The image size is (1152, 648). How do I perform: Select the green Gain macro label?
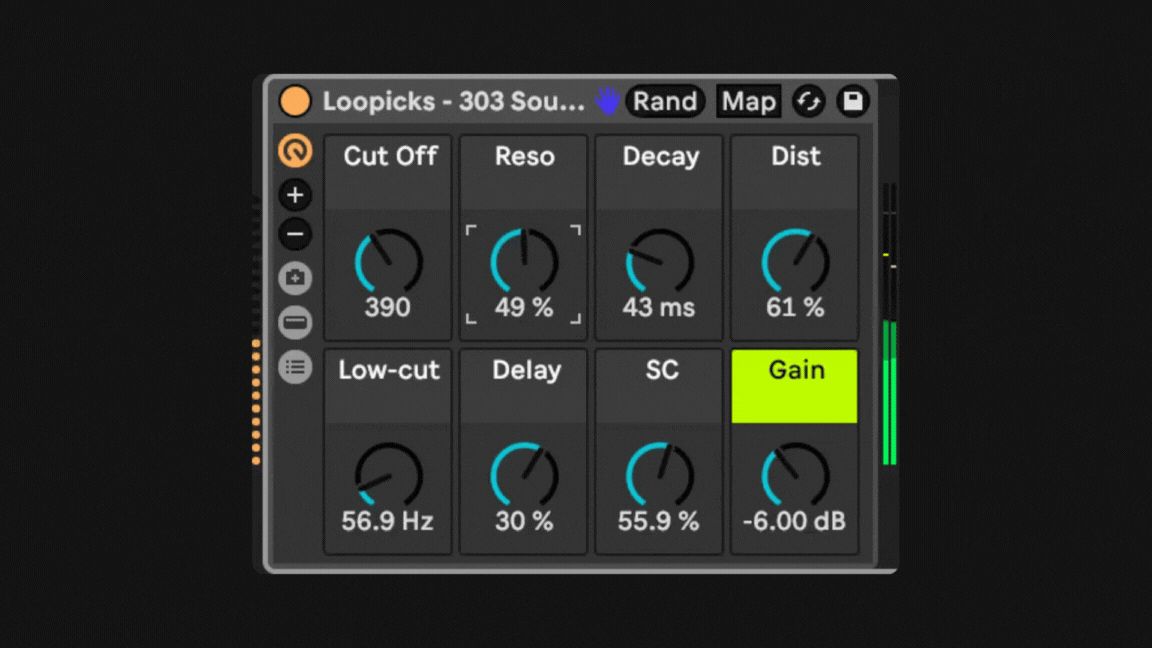pyautogui.click(x=794, y=386)
